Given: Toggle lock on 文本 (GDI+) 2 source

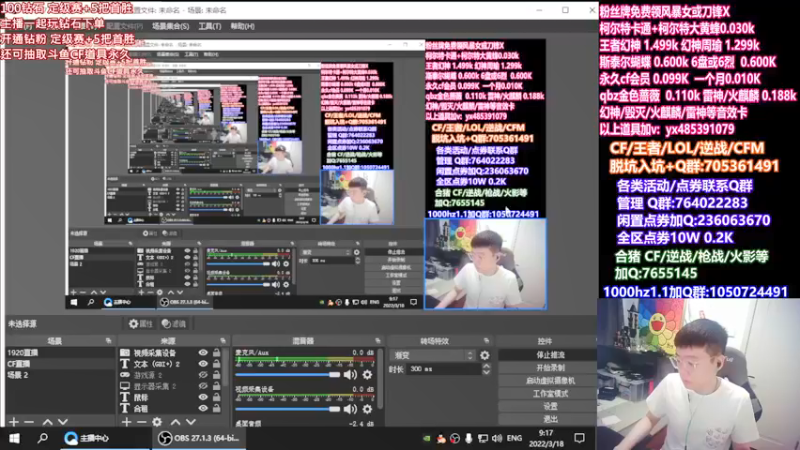Looking at the screenshot, I should (x=217, y=364).
